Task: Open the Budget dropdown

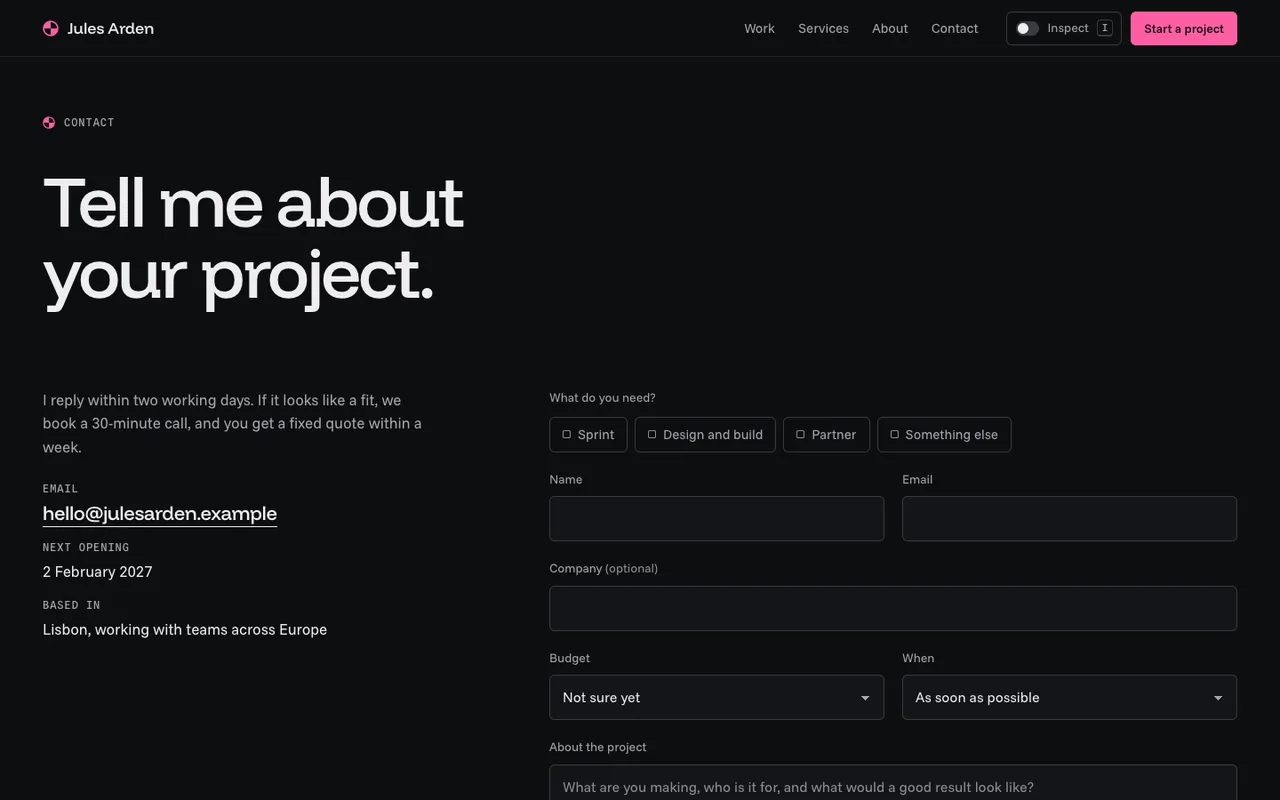Action: click(717, 698)
